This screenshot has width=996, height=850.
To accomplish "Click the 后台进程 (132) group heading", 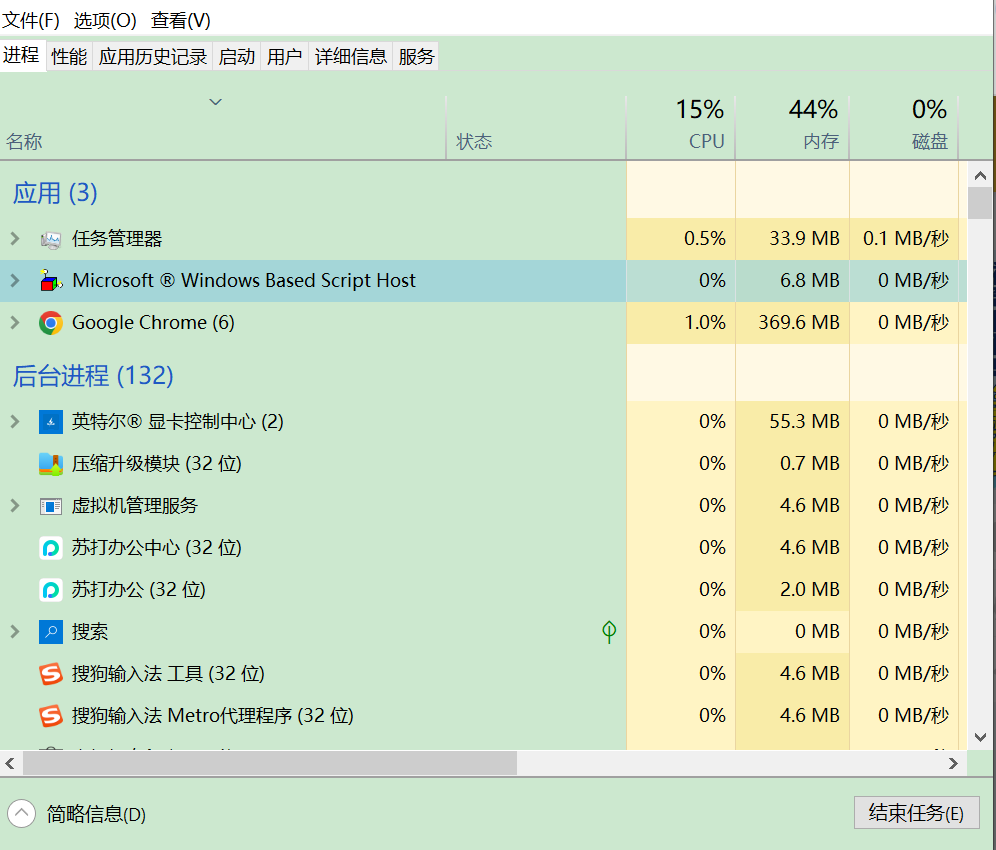I will point(93,375).
